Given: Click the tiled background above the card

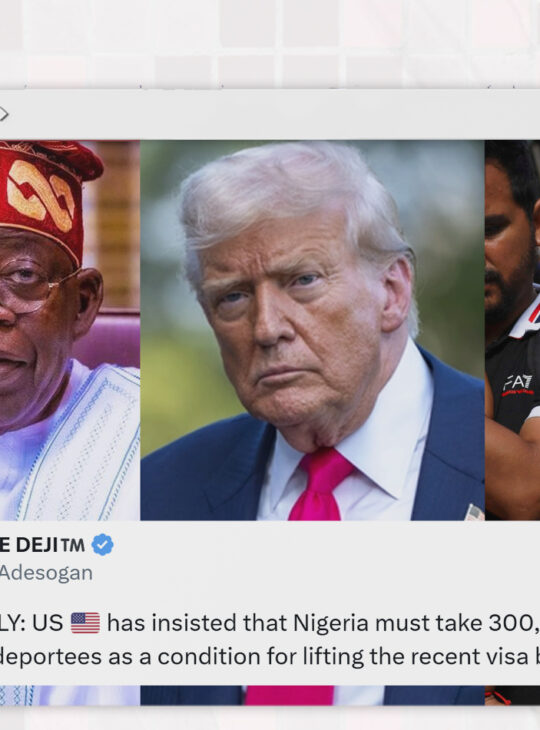Looking at the screenshot, I should click(x=270, y=44).
